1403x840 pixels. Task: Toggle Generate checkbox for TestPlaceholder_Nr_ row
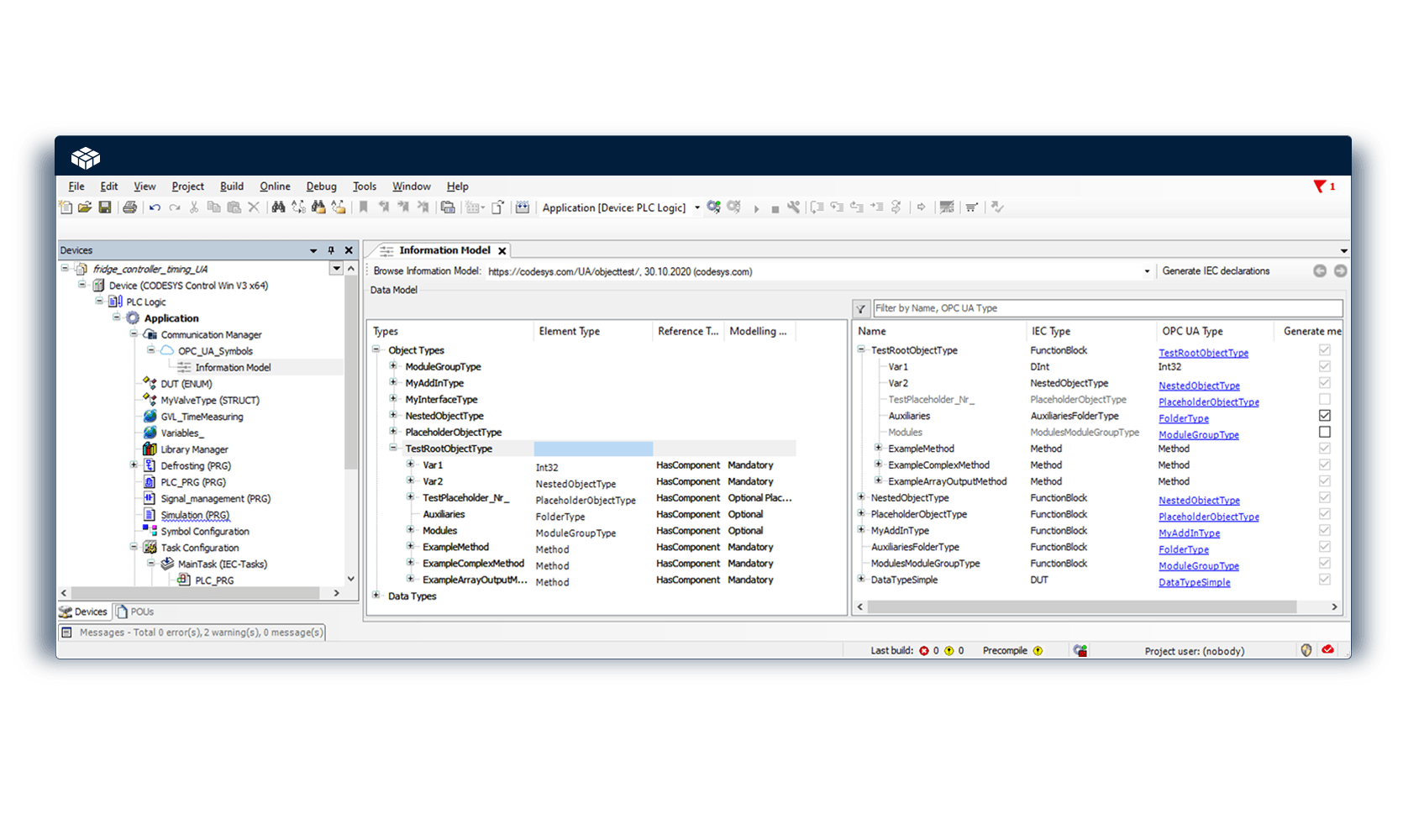coord(1325,399)
